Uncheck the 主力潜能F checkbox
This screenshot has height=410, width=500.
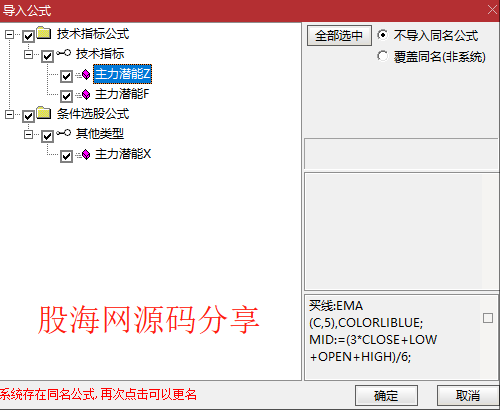[x=66, y=96]
